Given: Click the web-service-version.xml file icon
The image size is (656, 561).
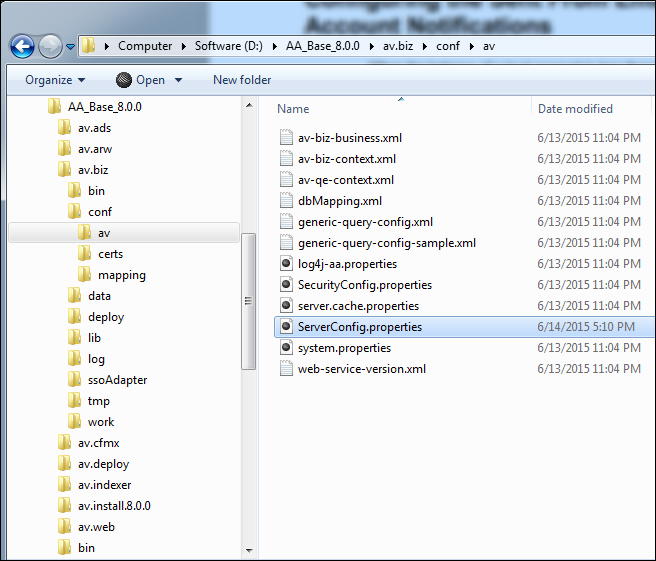Looking at the screenshot, I should pos(286,369).
